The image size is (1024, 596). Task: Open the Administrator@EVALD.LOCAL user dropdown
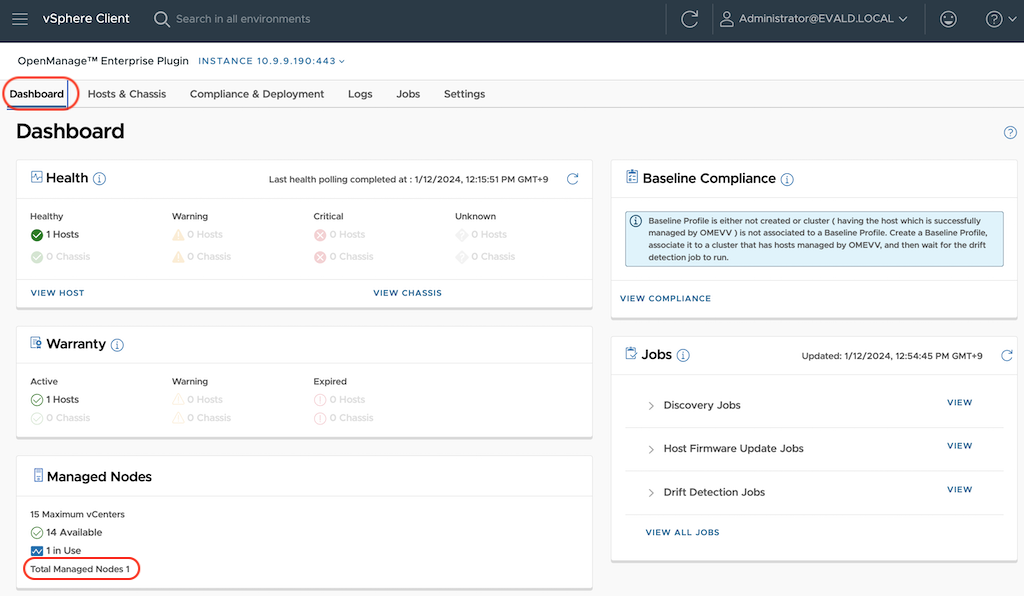pyautogui.click(x=823, y=19)
